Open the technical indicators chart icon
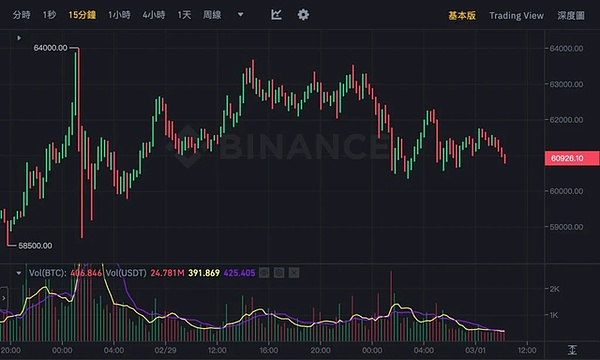 pos(276,15)
